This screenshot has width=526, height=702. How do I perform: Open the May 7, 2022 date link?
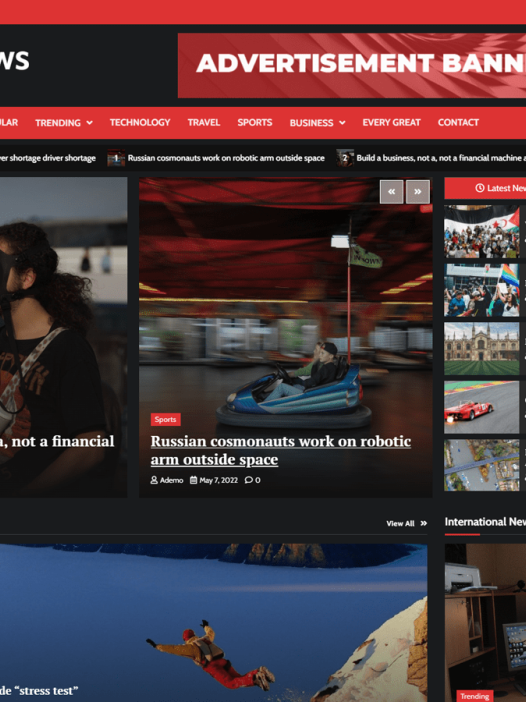(x=218, y=480)
